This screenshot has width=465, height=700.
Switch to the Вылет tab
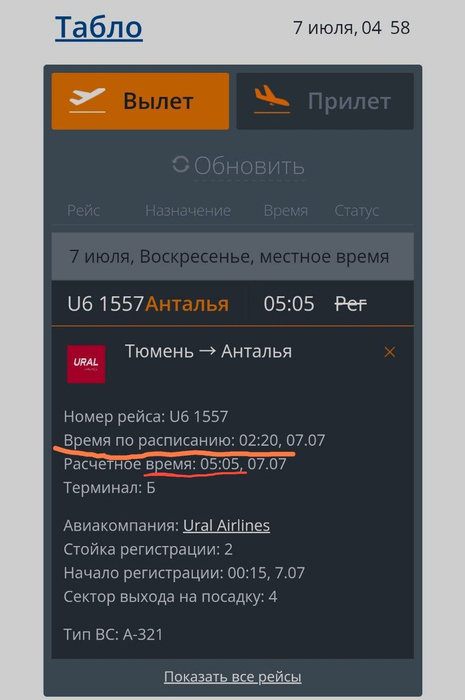coord(141,101)
